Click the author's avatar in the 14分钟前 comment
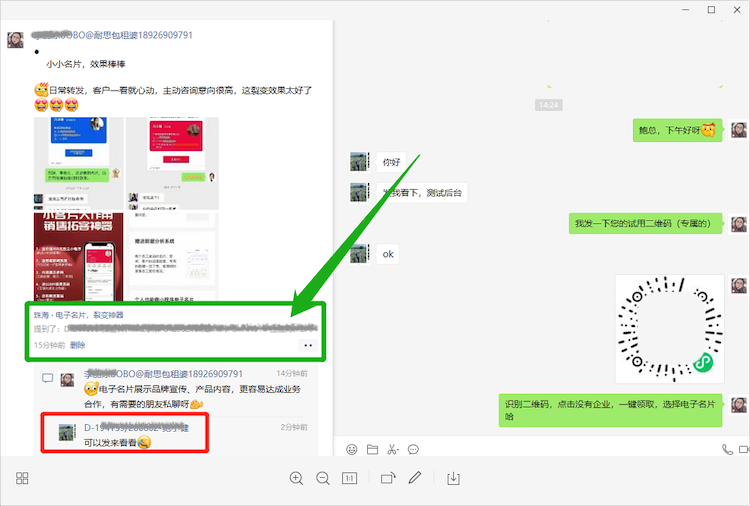The width and height of the screenshot is (750, 506). [x=67, y=380]
